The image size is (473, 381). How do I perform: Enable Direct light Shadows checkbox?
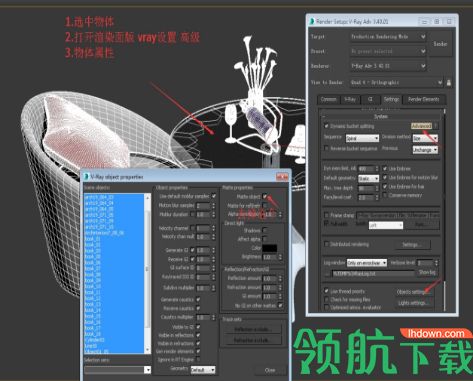coord(265,230)
